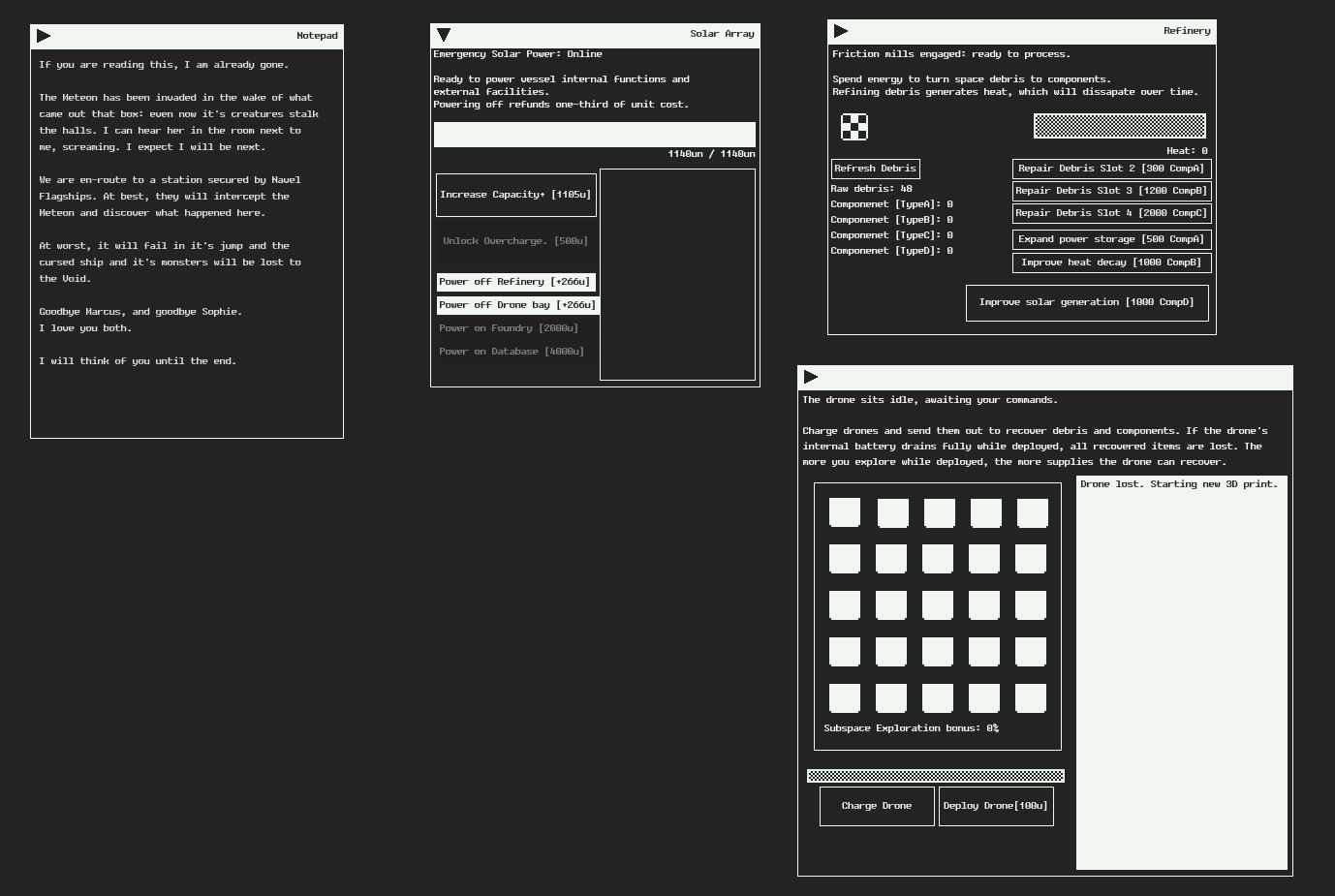
Task: Click the Refinery heat gauge bar
Action: click(1120, 126)
